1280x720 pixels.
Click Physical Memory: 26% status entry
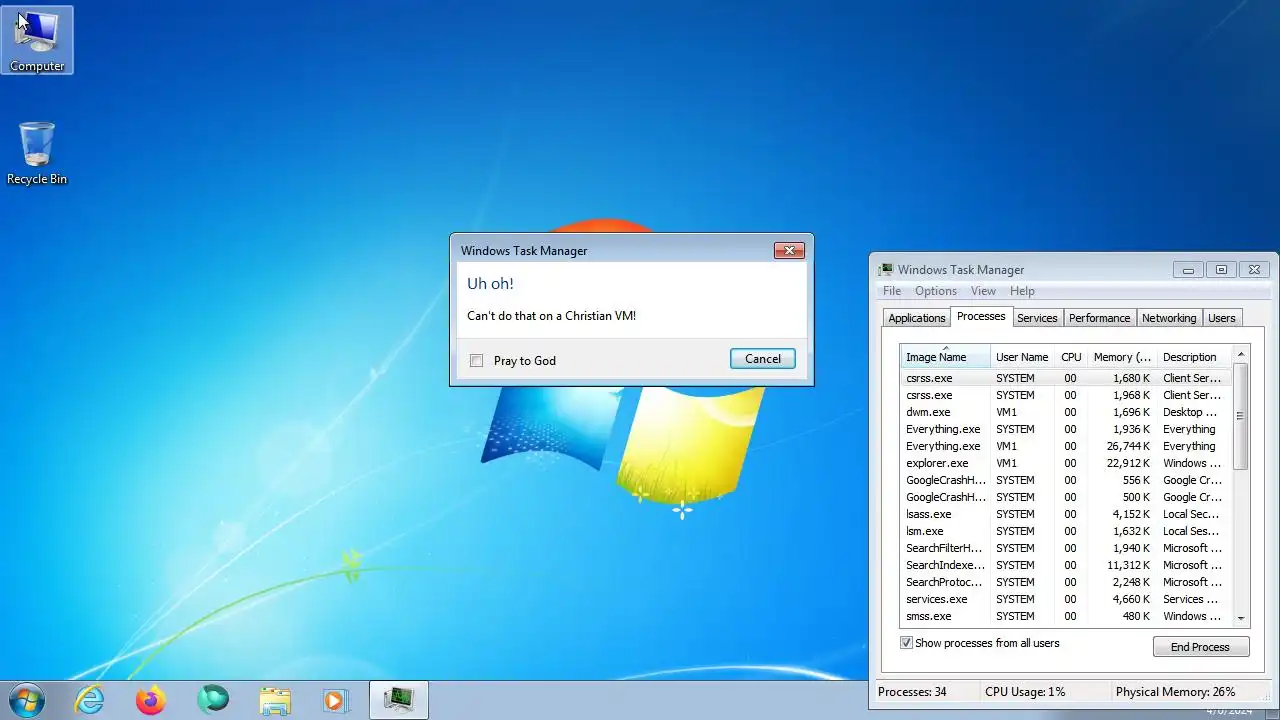pos(1175,692)
